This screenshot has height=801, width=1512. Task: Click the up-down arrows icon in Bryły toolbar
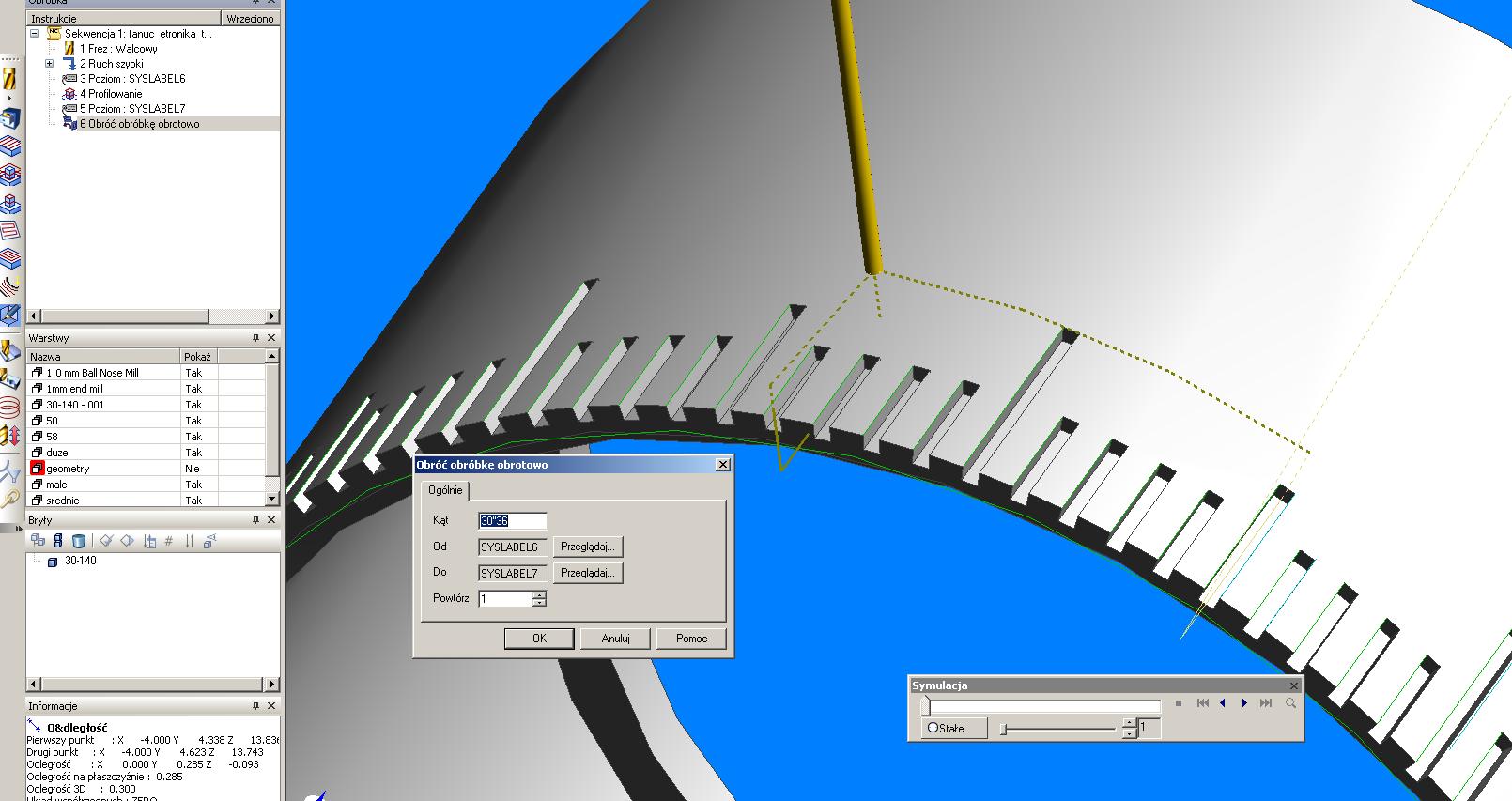coord(190,540)
